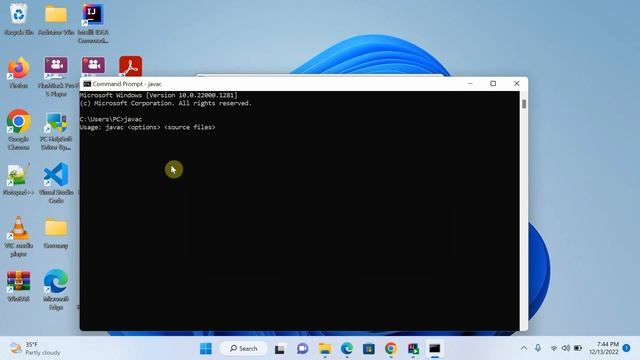Minimize the Command Prompt window

470,84
